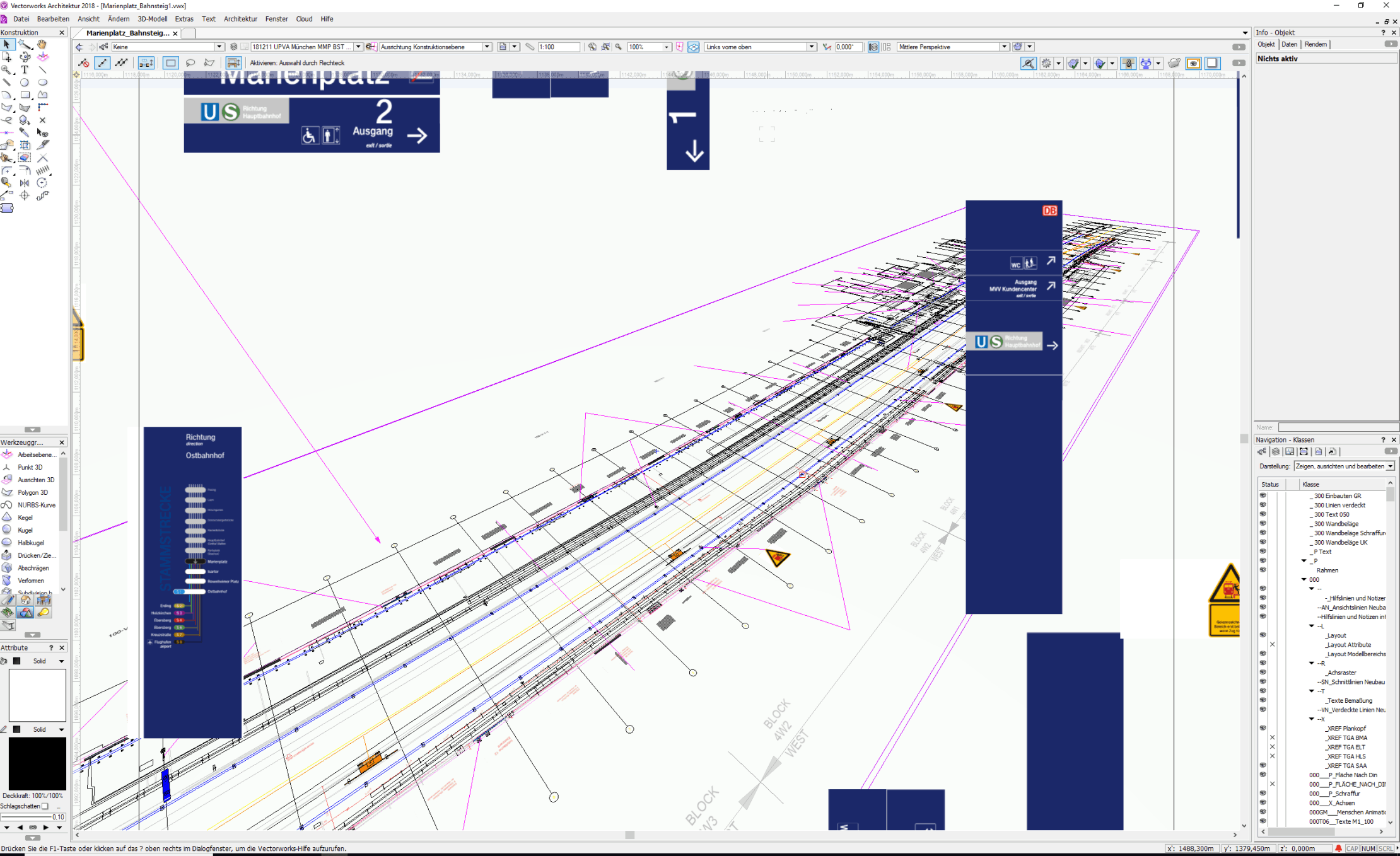The image size is (1400, 856).
Task: Open the light bulb tool set
Action: [x=44, y=613]
